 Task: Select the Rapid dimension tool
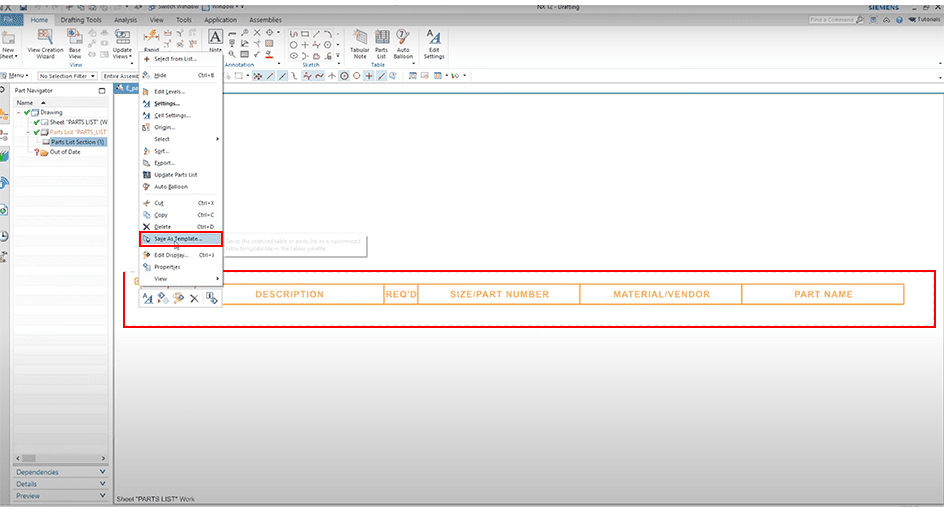coord(151,41)
